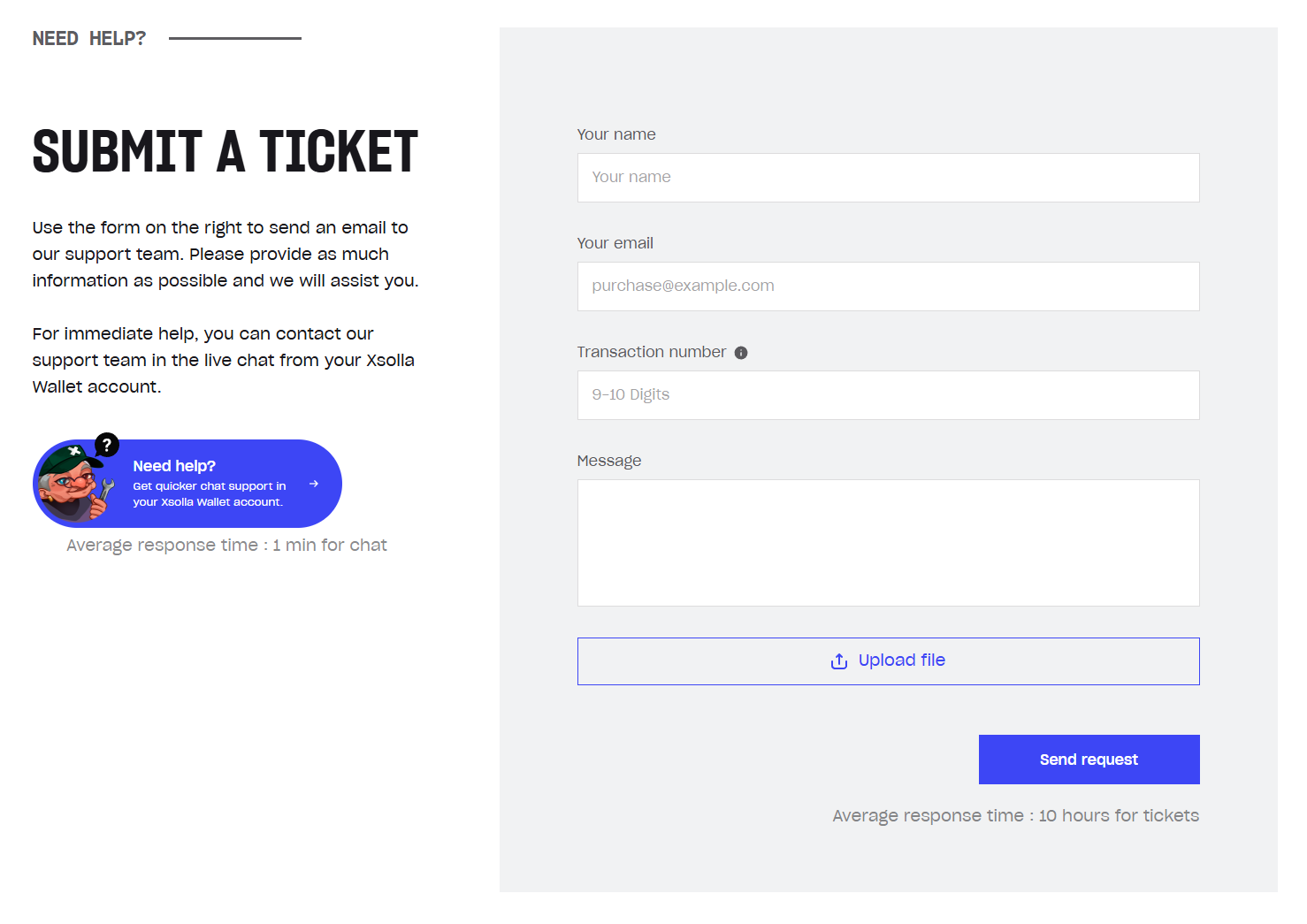Viewport: 1307px width, 924px height.
Task: Click the Transaction number label
Action: (652, 352)
